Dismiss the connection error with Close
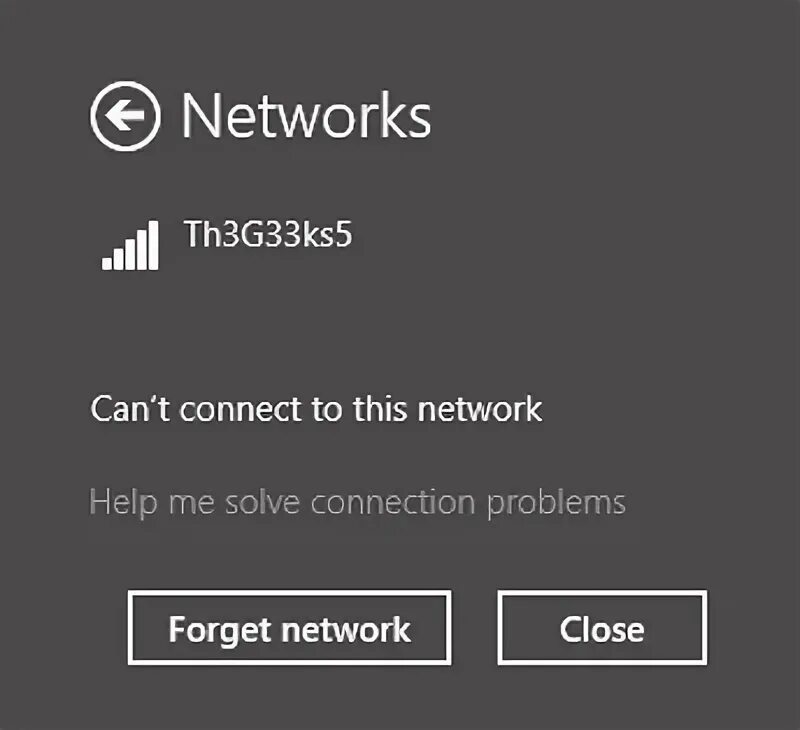This screenshot has width=800, height=730. (602, 627)
